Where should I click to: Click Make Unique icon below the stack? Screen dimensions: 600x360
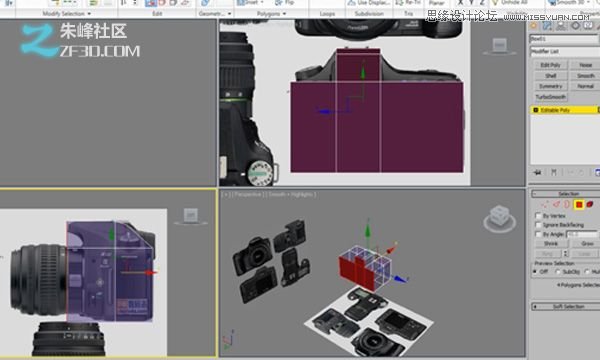(x=570, y=173)
